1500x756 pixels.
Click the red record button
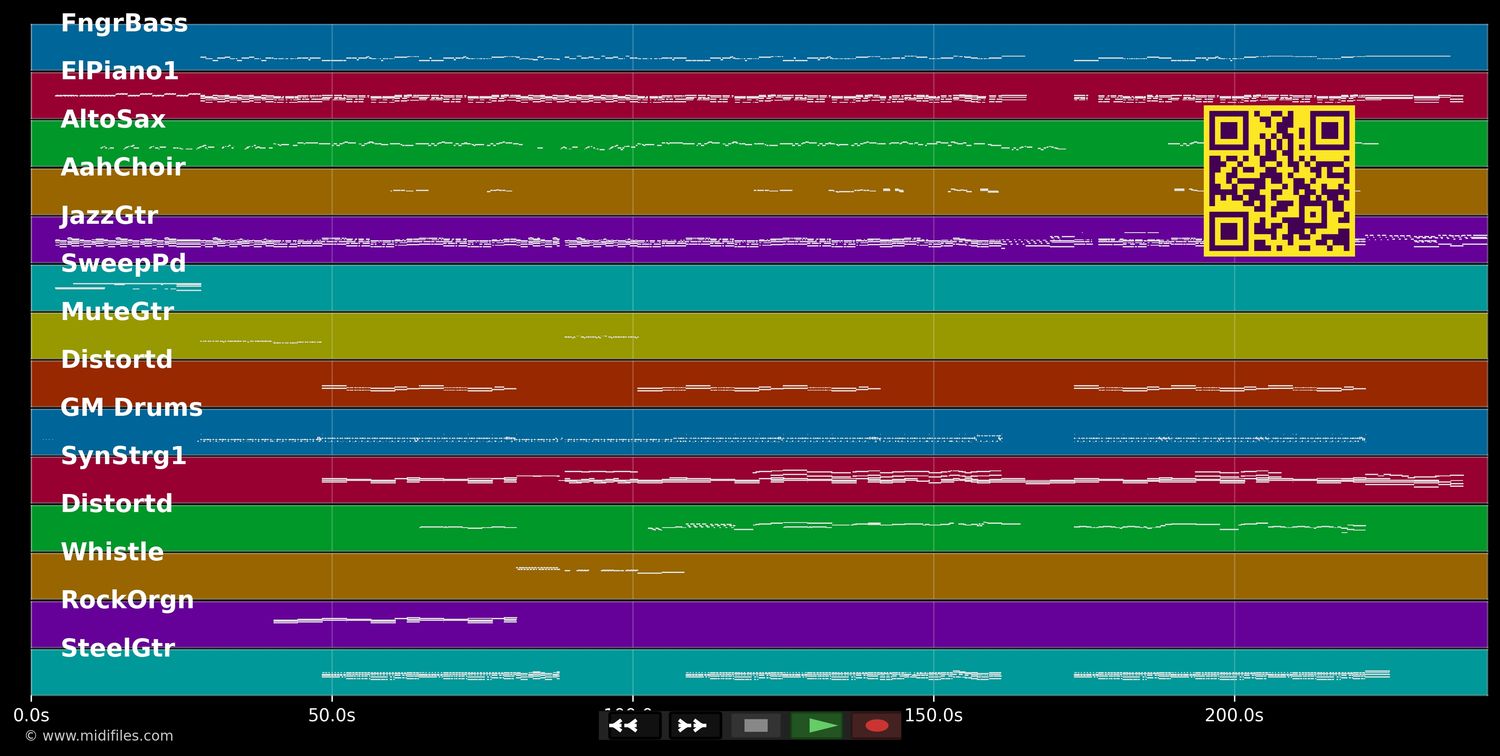(x=877, y=725)
